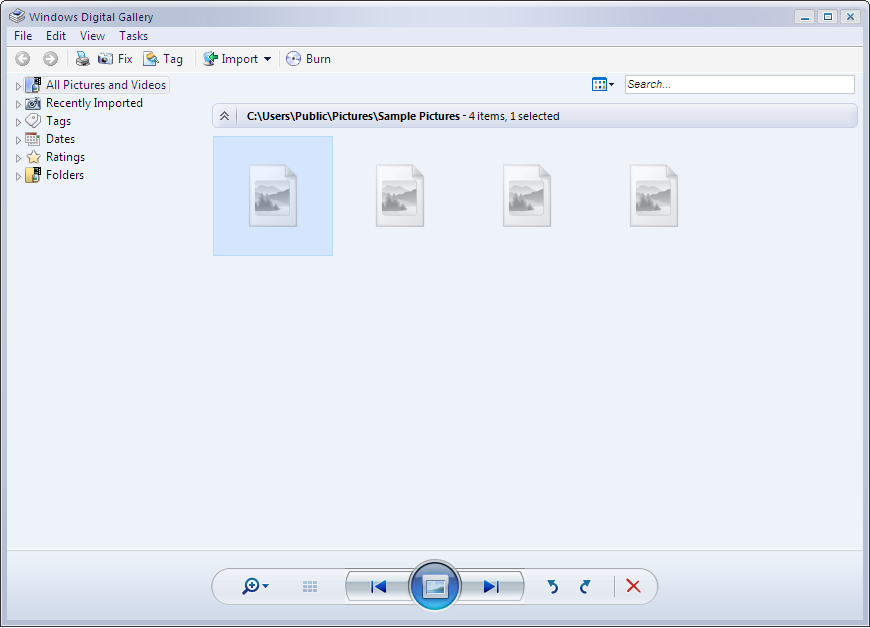The image size is (870, 628).
Task: Open the View menu
Action: [x=92, y=36]
